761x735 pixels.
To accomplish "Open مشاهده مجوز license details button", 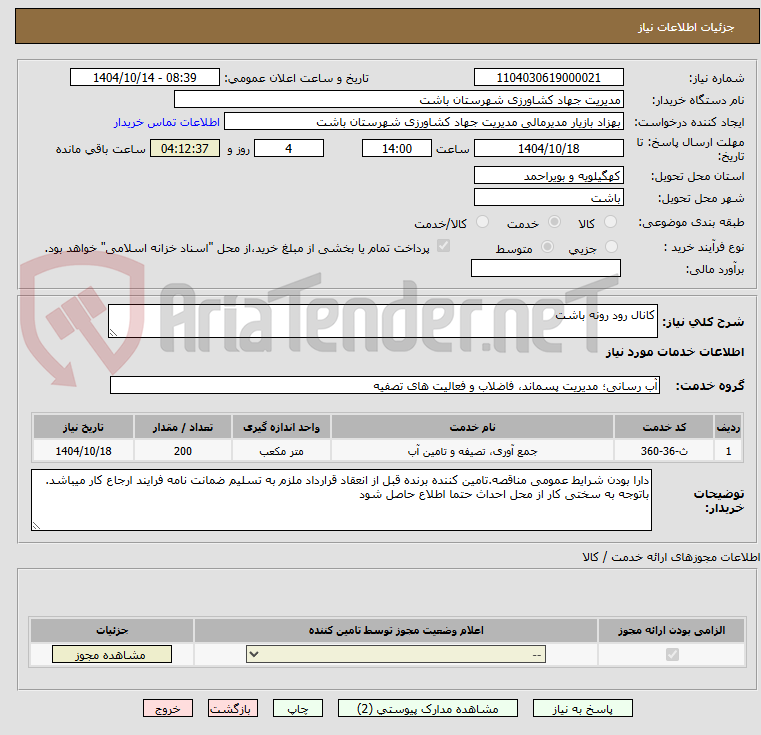I will [112, 654].
